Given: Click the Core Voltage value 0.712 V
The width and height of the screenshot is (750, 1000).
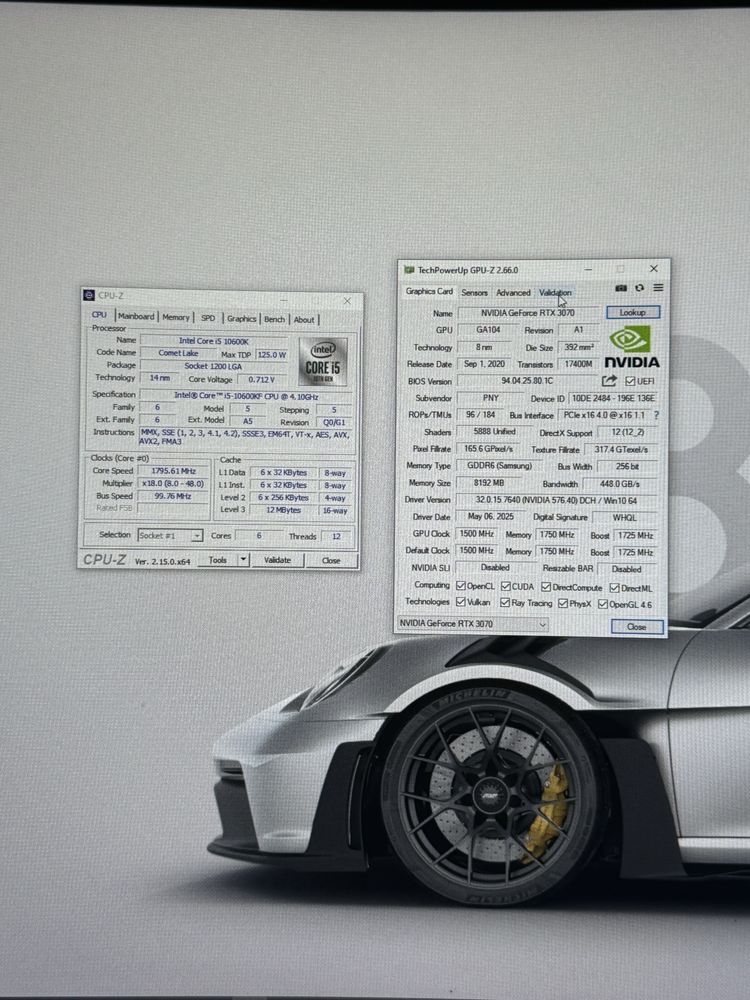Looking at the screenshot, I should [x=263, y=379].
